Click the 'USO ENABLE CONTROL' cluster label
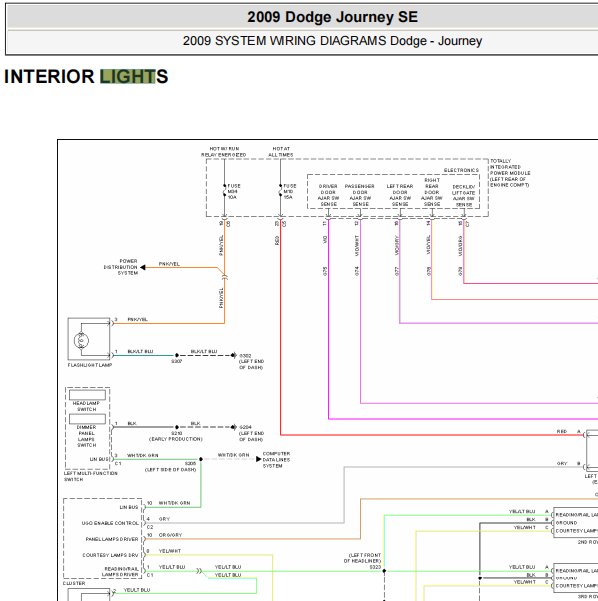 [110, 523]
